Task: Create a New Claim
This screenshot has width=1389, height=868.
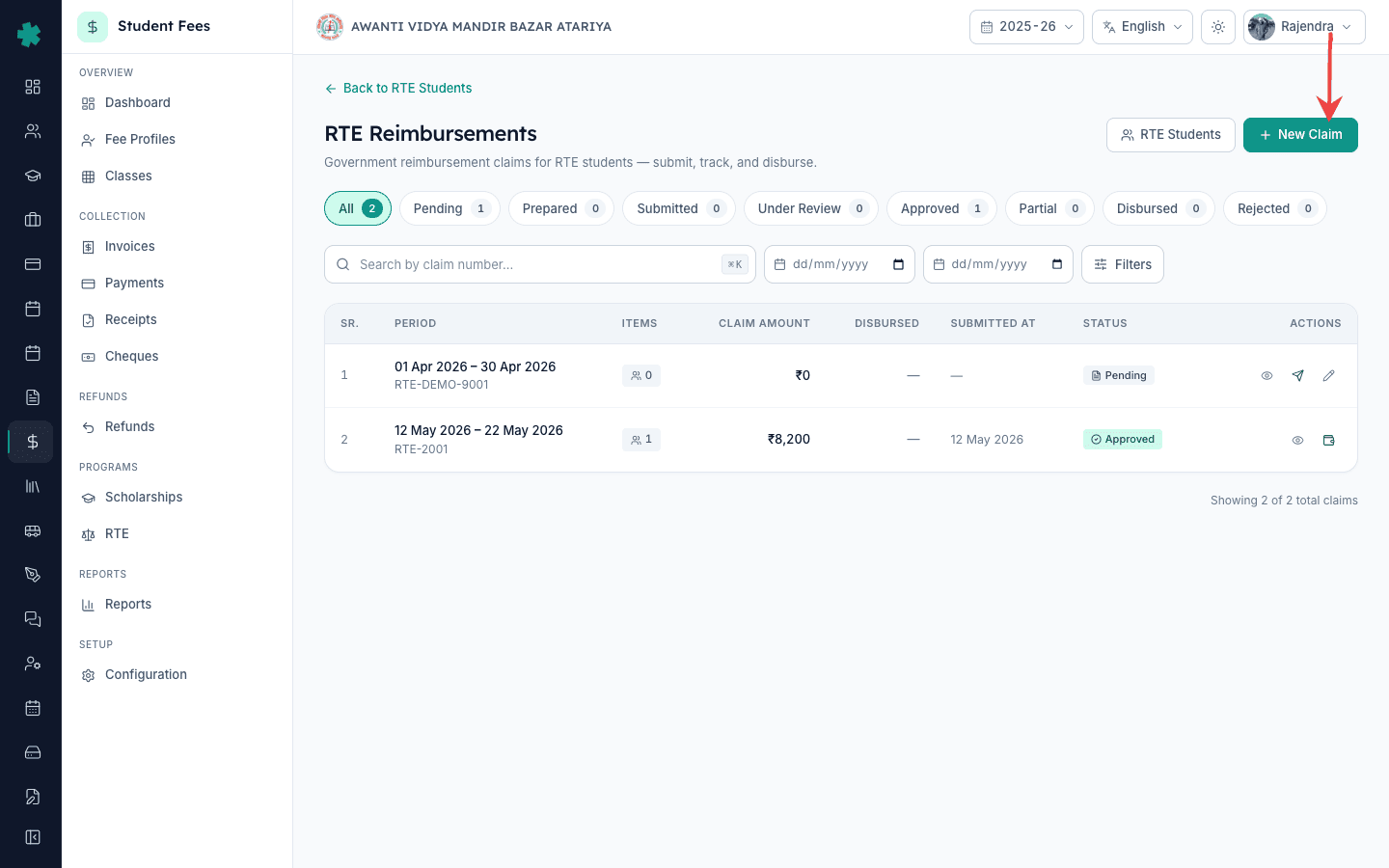Action: click(x=1300, y=135)
